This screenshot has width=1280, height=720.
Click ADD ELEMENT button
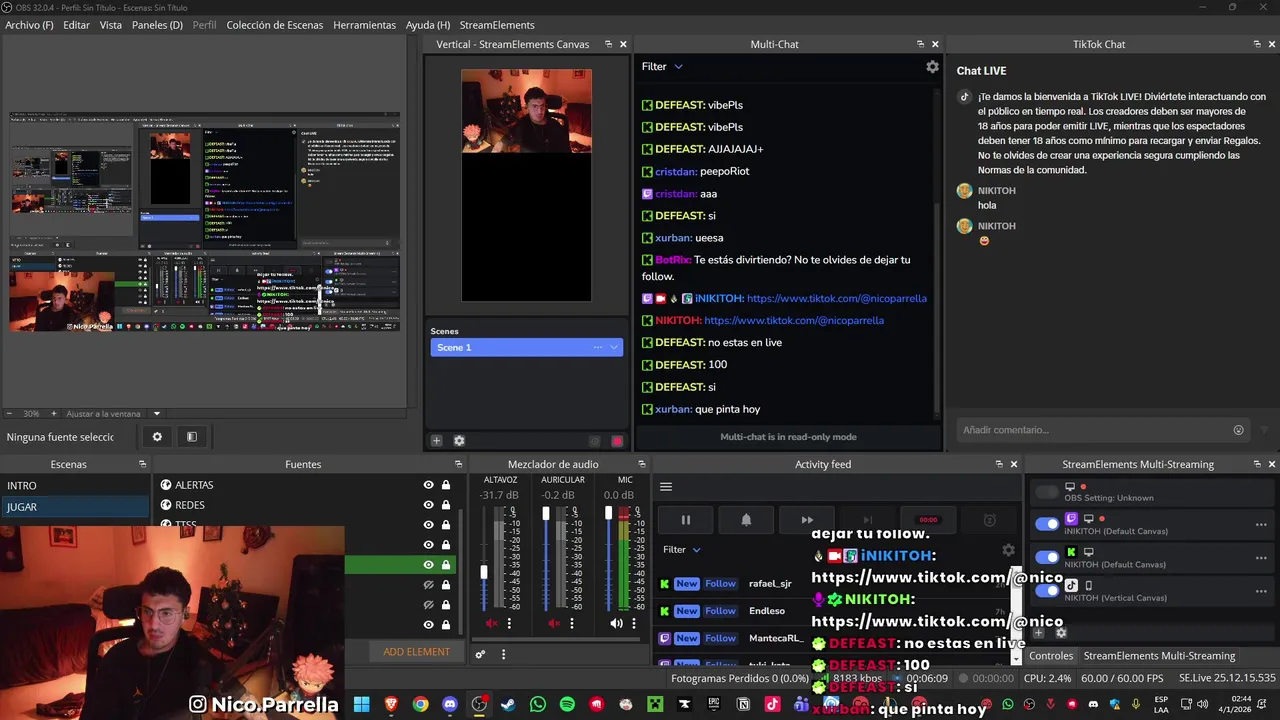(x=416, y=652)
